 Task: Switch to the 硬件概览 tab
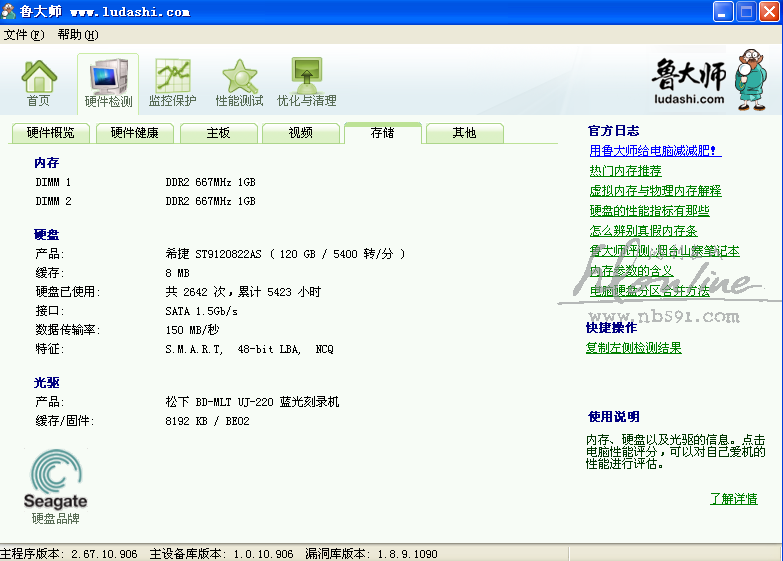(x=50, y=133)
